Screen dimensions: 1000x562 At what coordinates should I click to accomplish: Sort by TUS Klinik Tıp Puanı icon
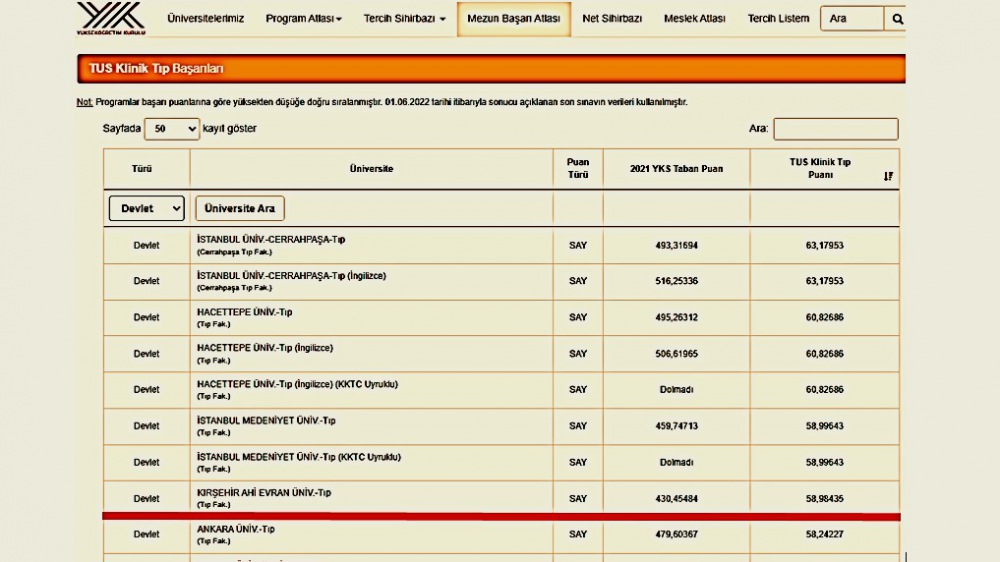click(x=888, y=176)
